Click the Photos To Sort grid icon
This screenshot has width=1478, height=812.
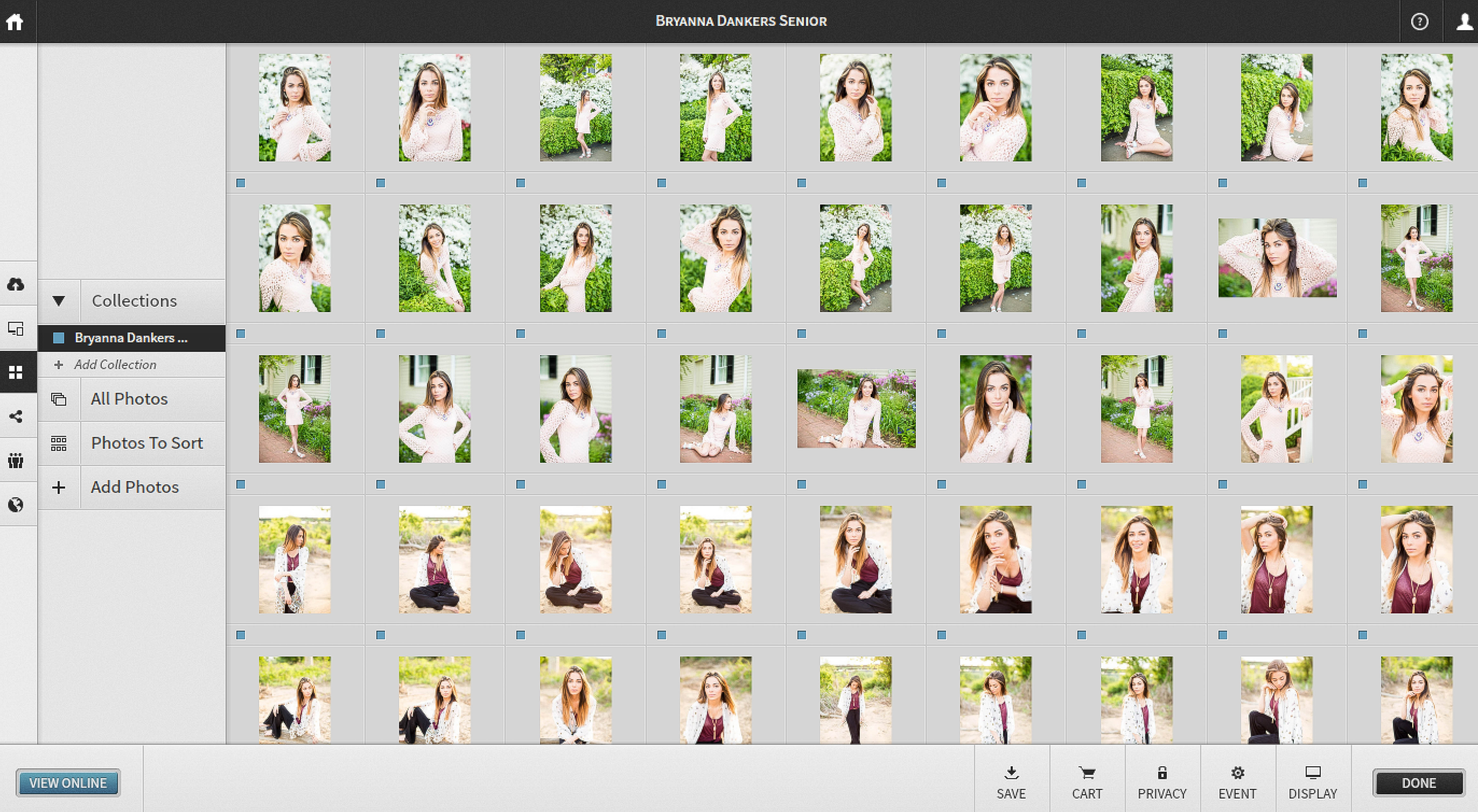pyautogui.click(x=59, y=443)
